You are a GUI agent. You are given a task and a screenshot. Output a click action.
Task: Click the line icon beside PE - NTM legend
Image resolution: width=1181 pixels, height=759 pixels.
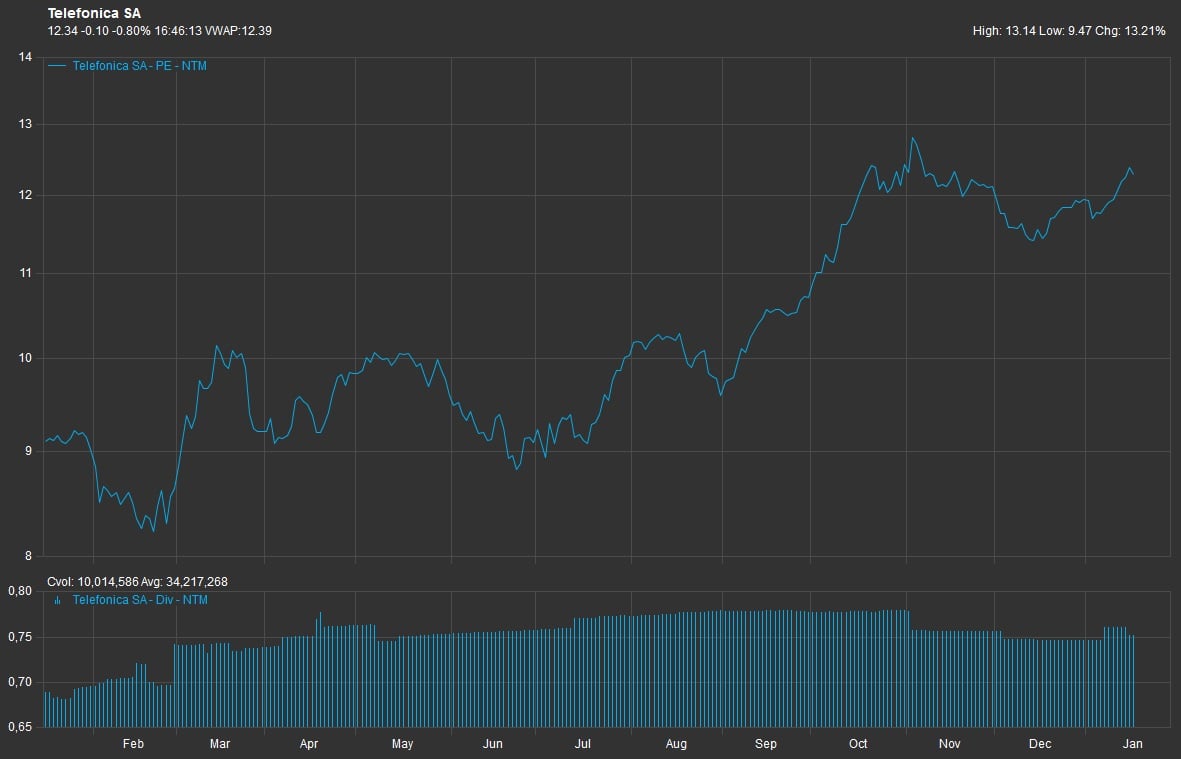tap(57, 66)
